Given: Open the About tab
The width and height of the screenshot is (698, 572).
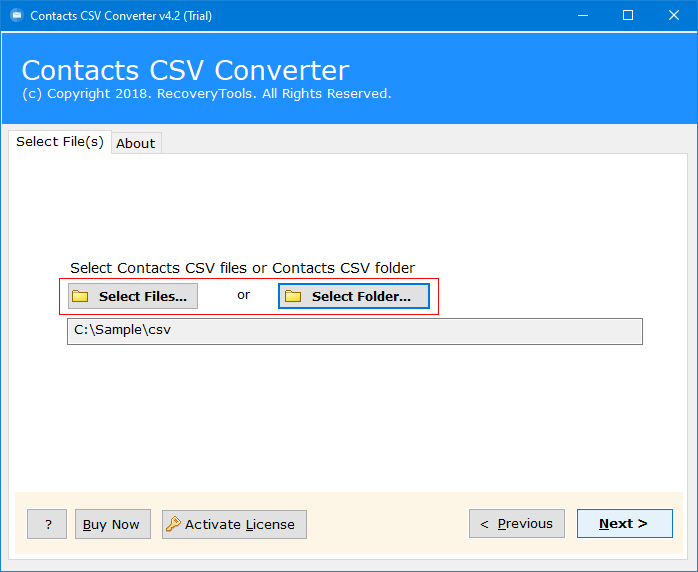Looking at the screenshot, I should (x=136, y=143).
